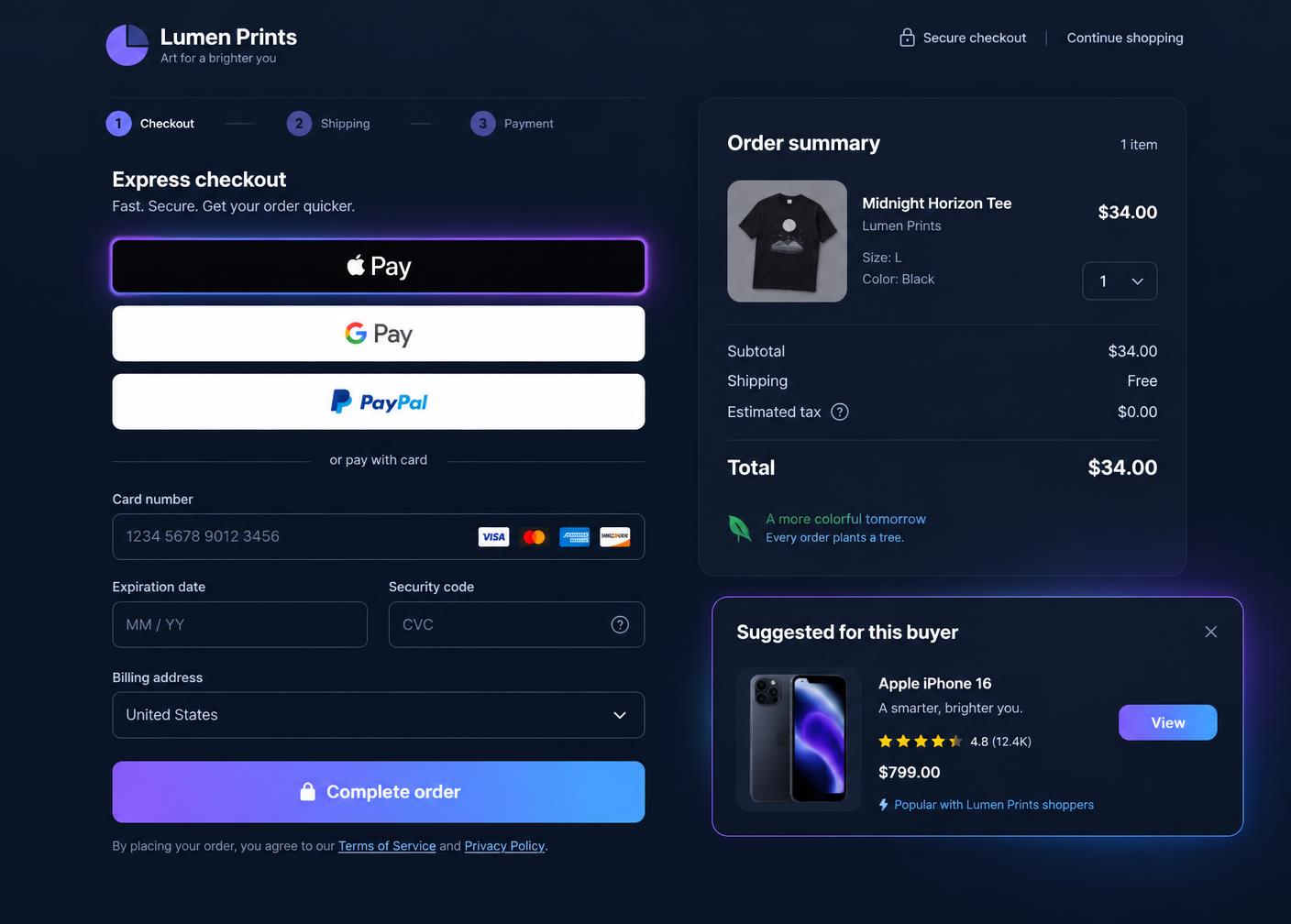Go to the Payment step

(513, 123)
